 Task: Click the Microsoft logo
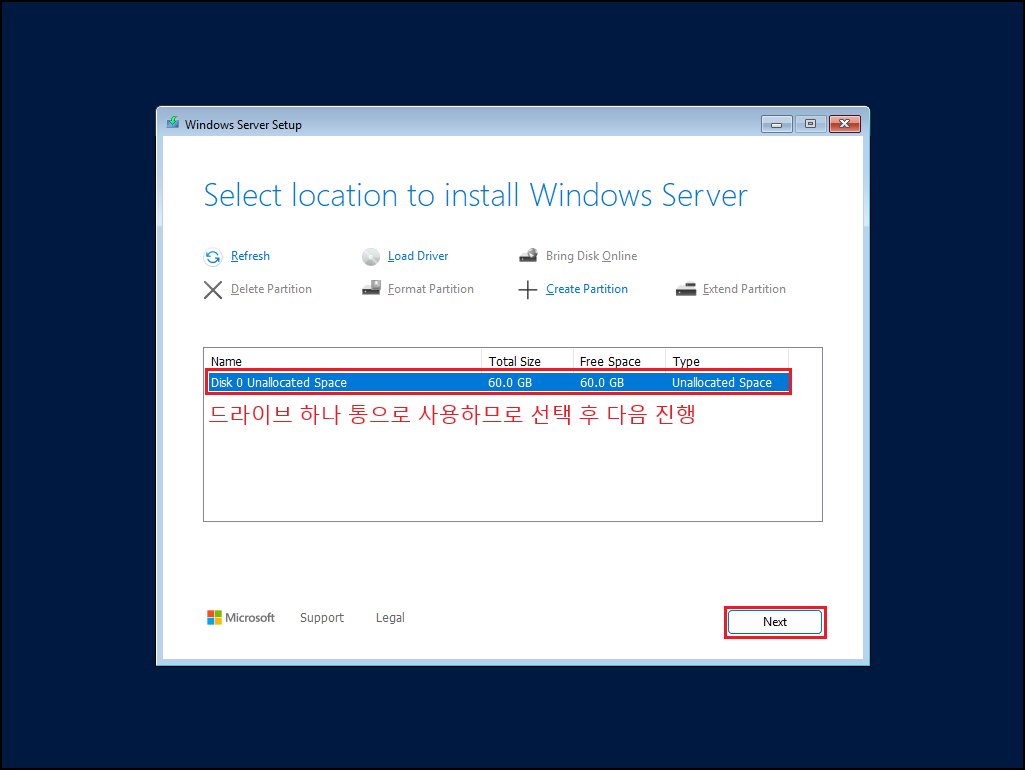(241, 617)
